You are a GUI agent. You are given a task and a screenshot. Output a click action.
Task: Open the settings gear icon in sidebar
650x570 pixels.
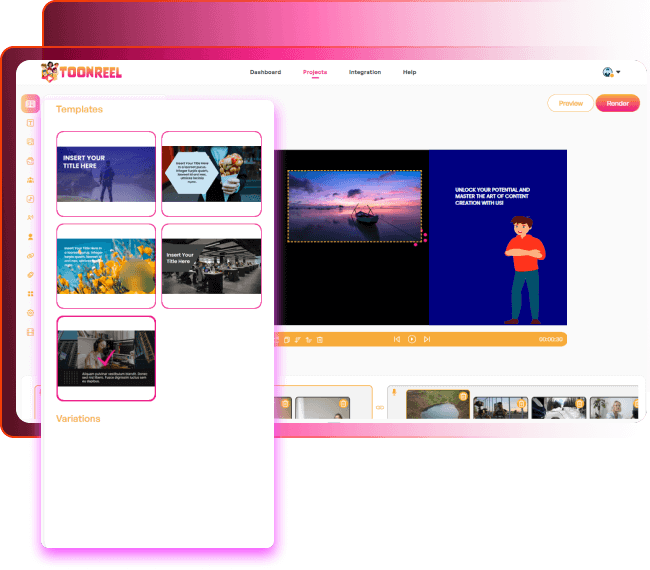30,313
